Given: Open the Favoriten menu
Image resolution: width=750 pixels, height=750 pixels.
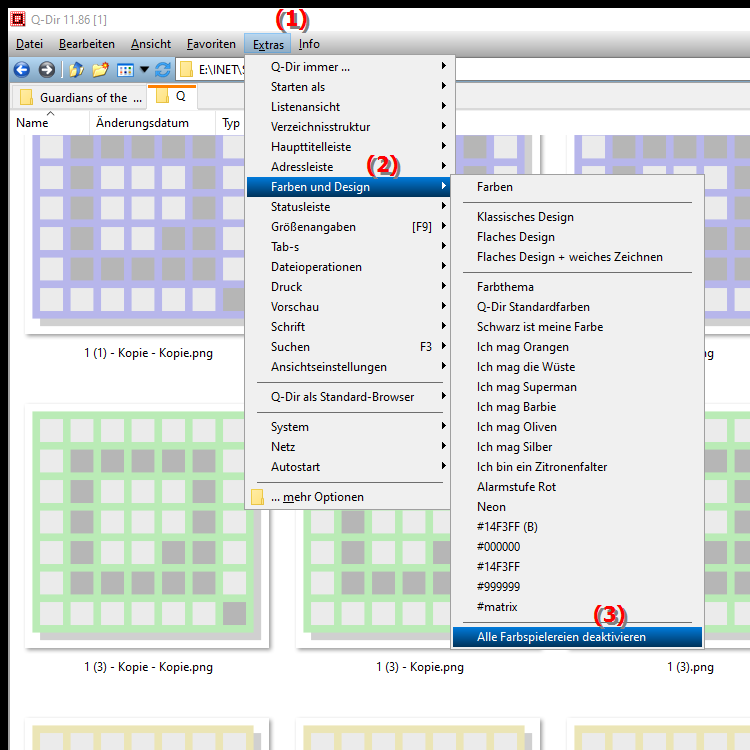Looking at the screenshot, I should [x=211, y=44].
